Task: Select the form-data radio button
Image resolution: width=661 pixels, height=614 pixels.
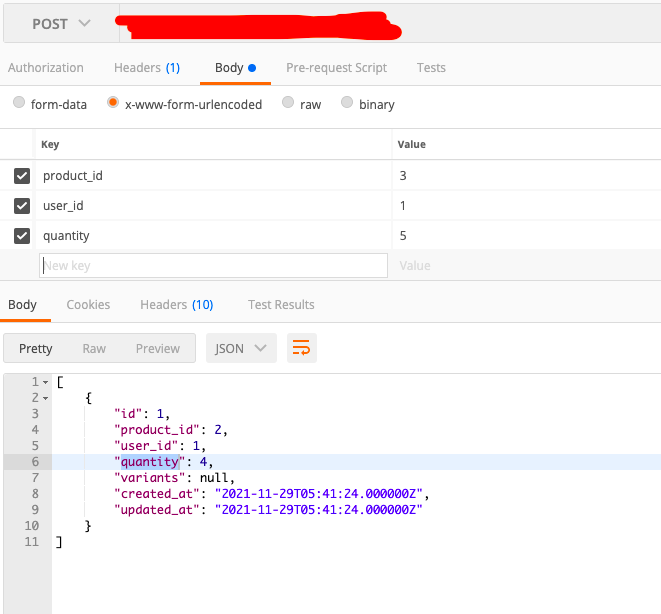Action: 19,102
